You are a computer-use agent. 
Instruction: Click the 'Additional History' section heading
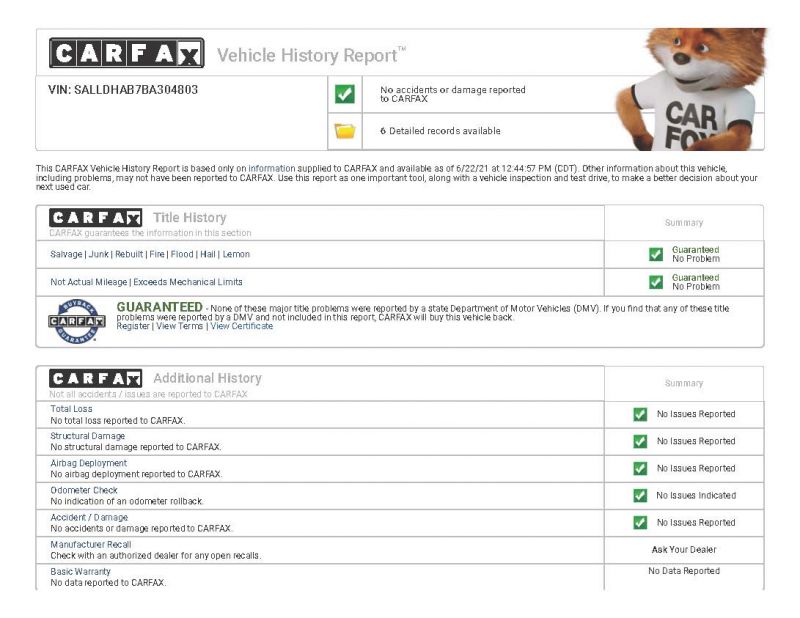pos(208,378)
